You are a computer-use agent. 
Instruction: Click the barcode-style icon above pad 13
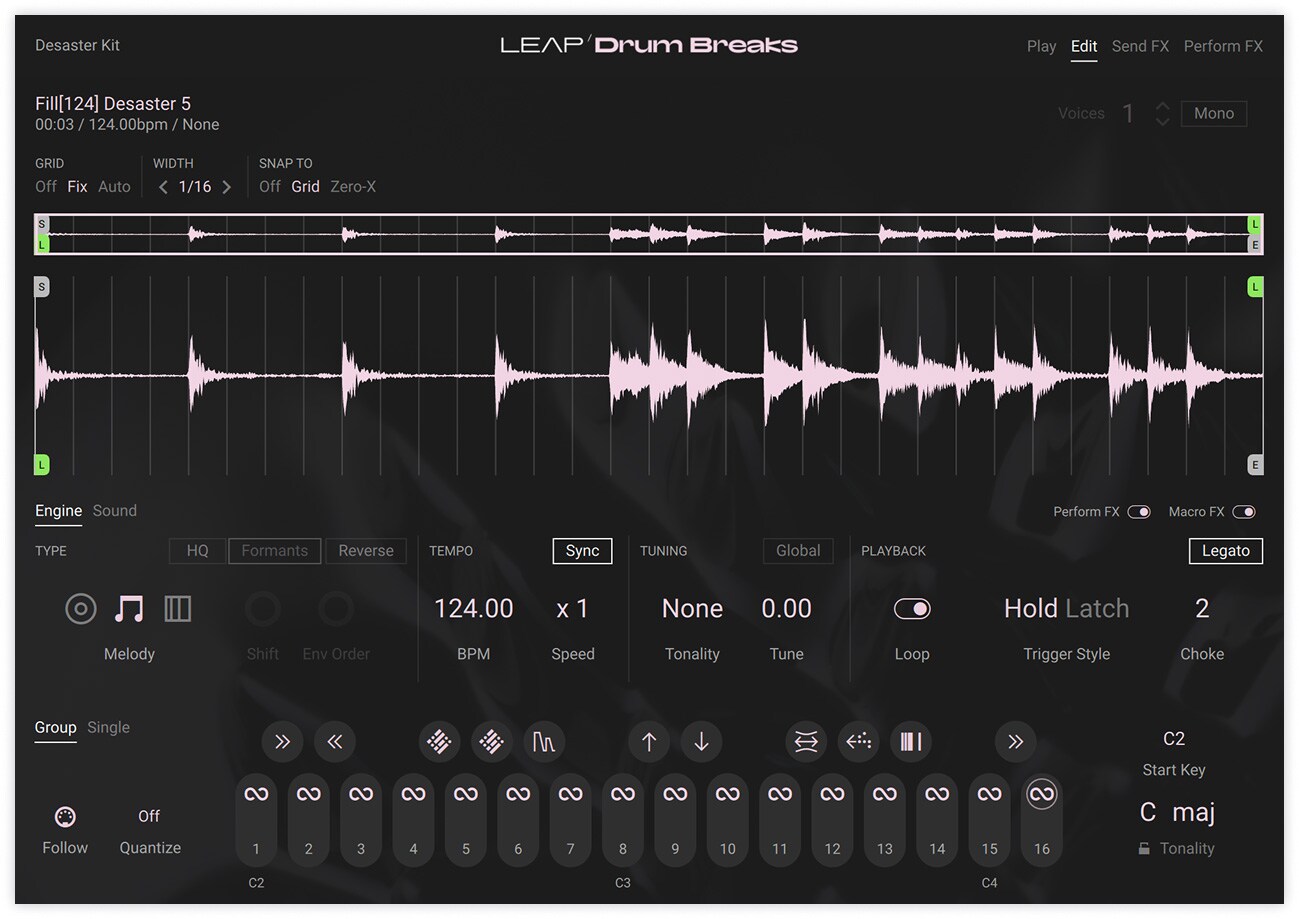pos(910,742)
